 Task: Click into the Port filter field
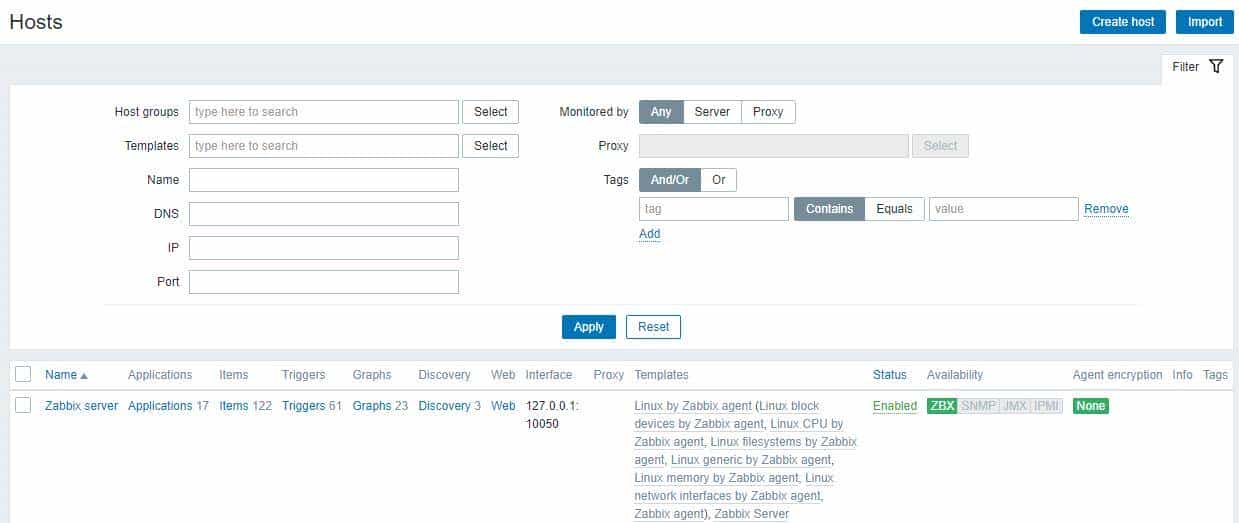(x=324, y=282)
